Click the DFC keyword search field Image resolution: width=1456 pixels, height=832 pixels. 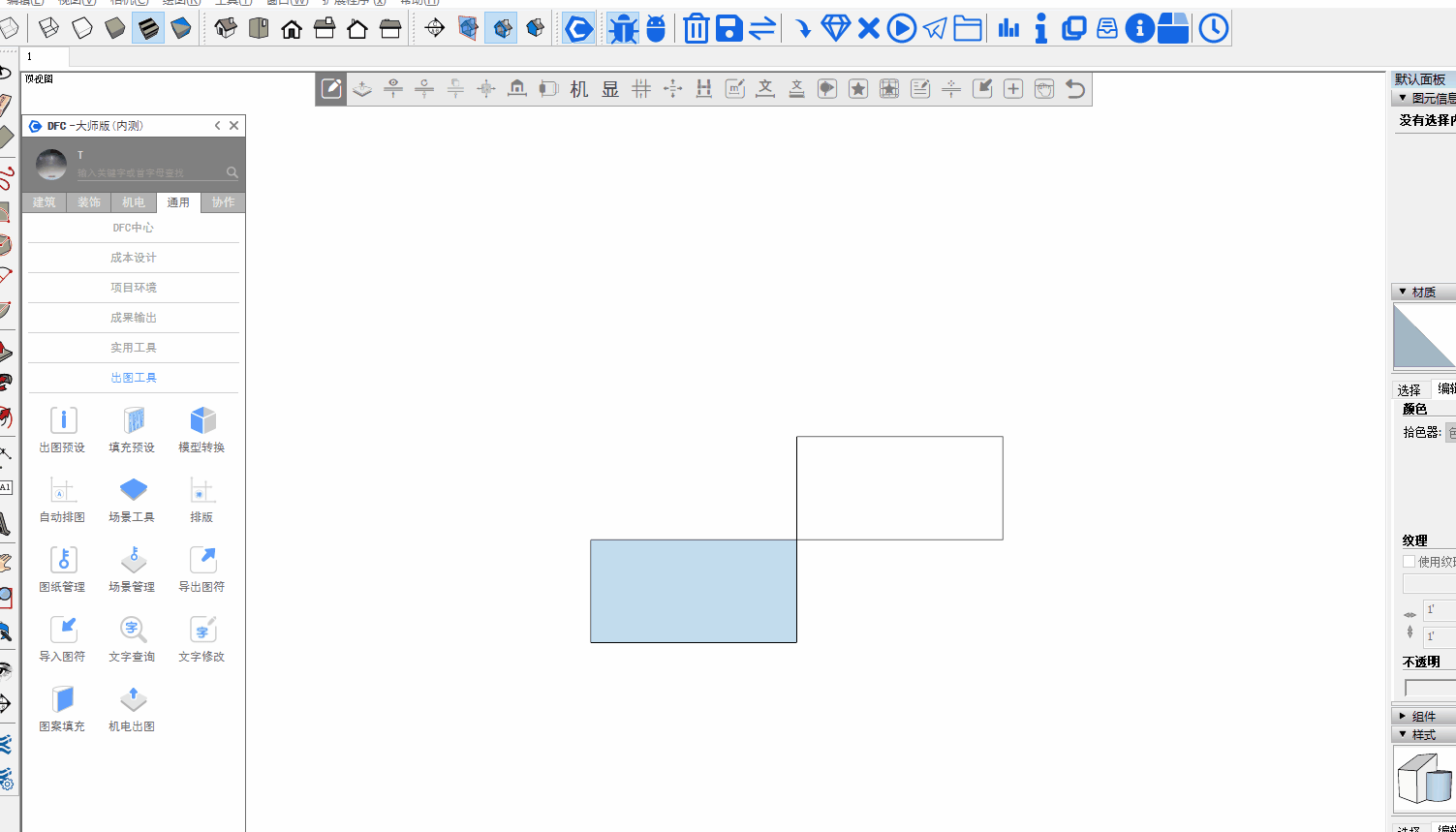click(x=150, y=172)
